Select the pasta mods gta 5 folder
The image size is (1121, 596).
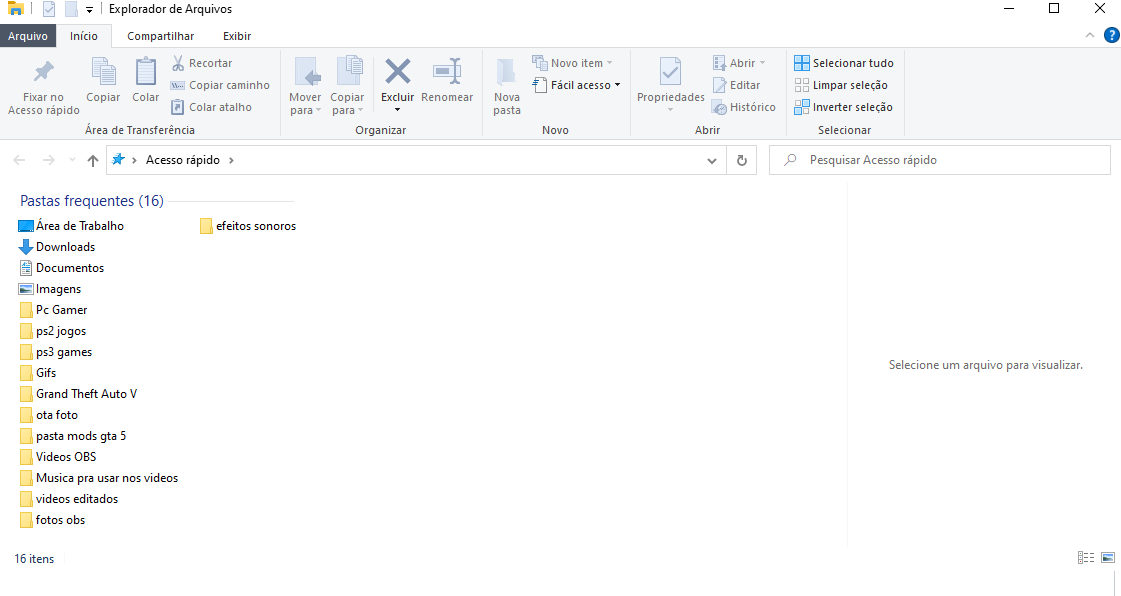click(x=72, y=436)
